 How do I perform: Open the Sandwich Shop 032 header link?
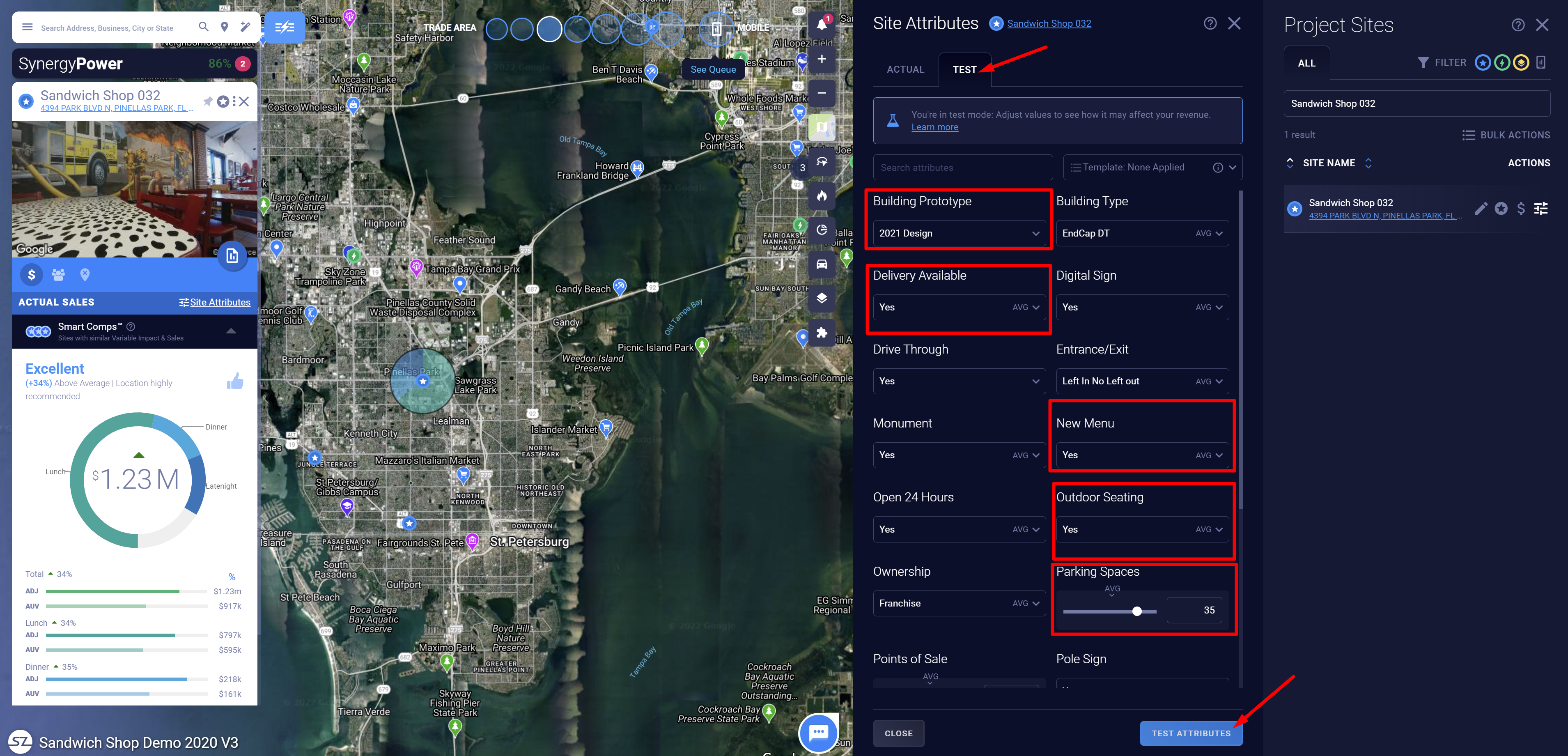(1049, 23)
